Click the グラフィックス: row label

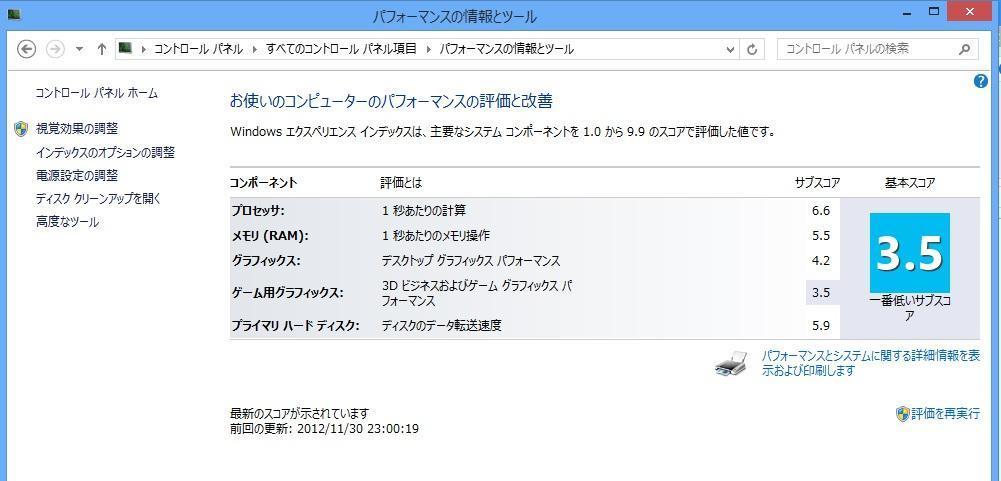tap(265, 261)
